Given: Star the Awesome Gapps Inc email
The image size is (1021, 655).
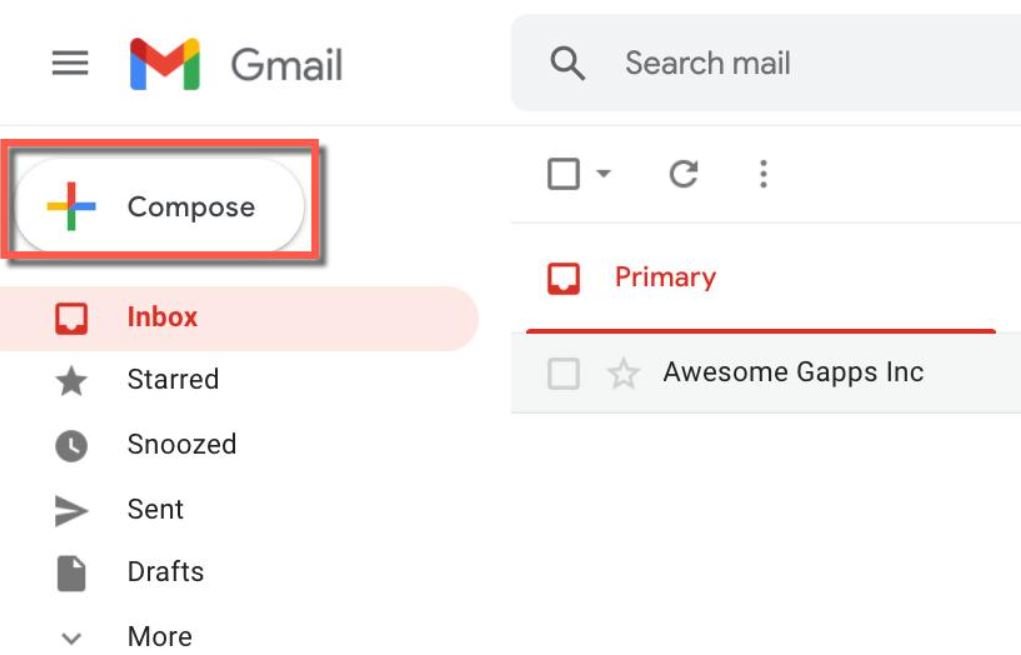Looking at the screenshot, I should (x=622, y=371).
